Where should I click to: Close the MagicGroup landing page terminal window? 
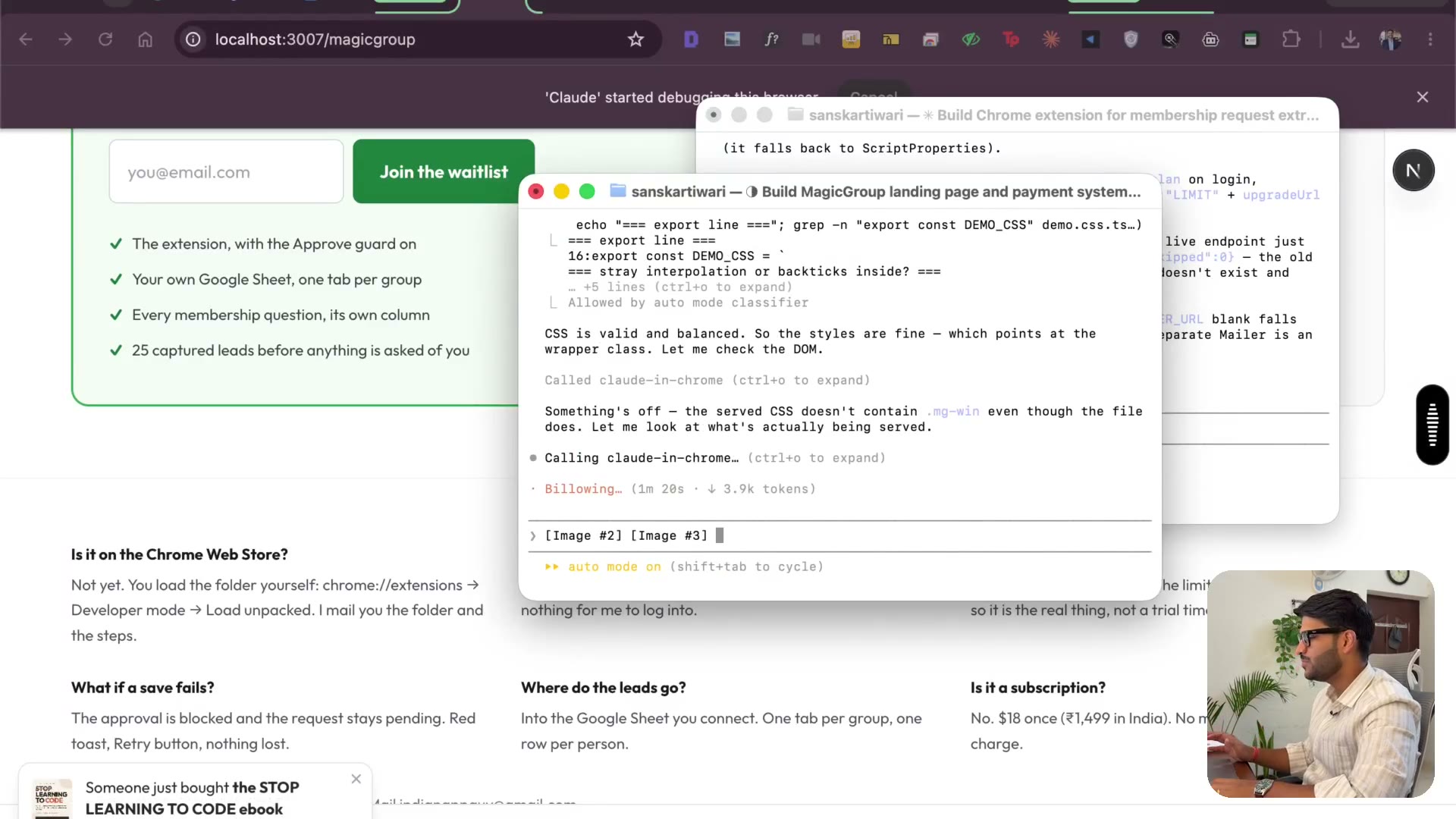[536, 192]
